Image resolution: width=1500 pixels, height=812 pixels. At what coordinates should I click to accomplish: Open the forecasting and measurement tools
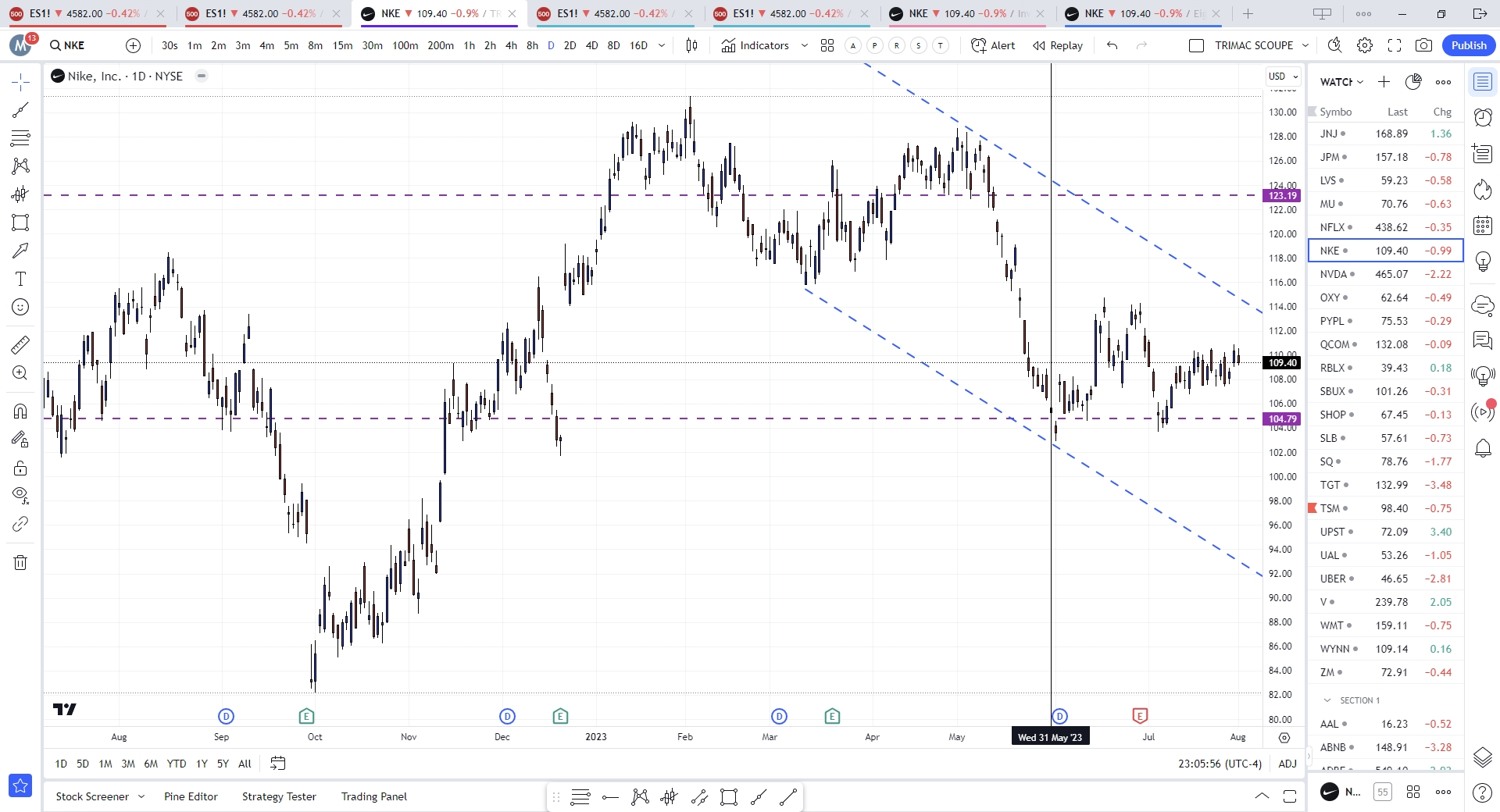[x=20, y=194]
